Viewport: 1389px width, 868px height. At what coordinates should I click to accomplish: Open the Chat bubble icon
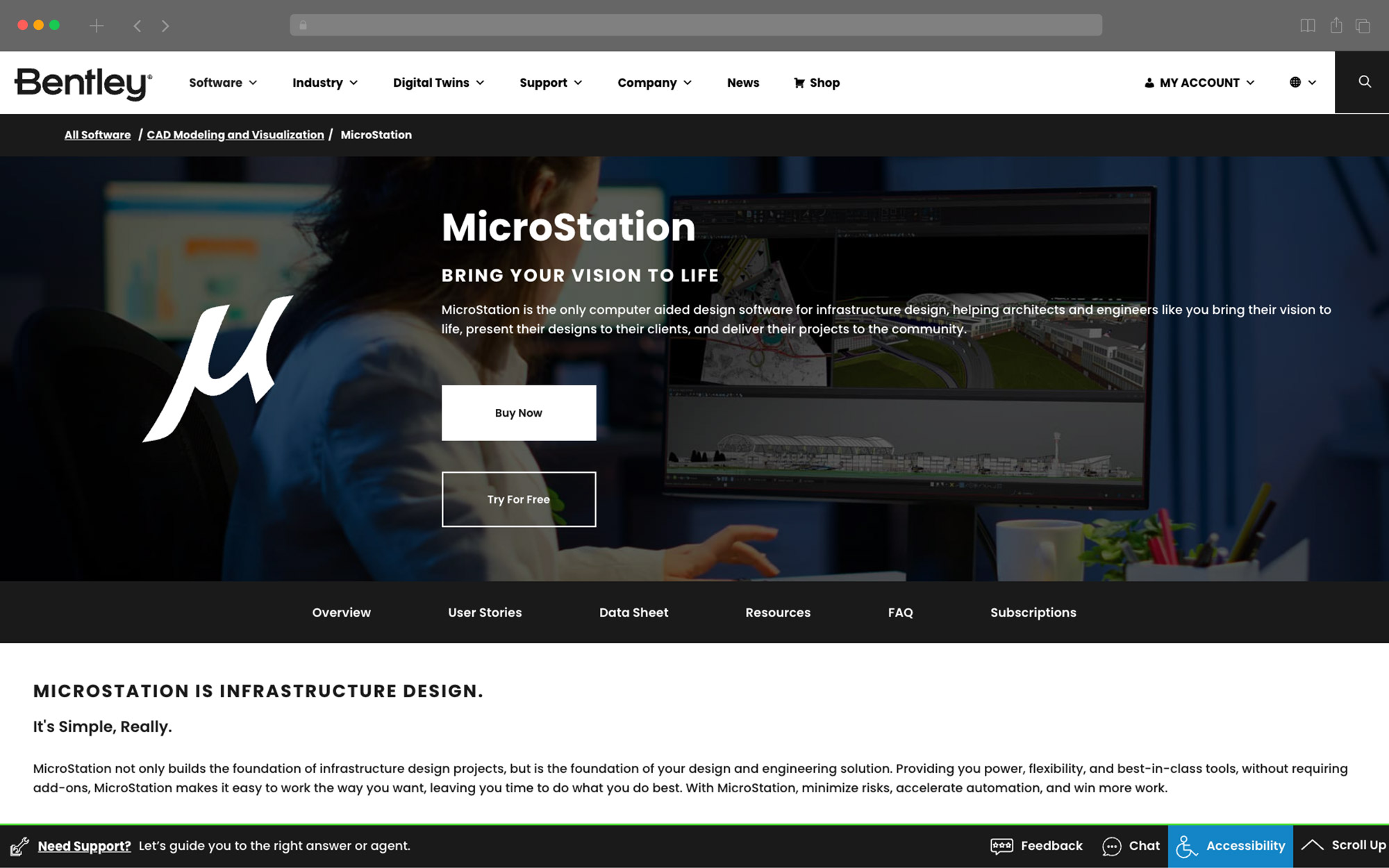point(1112,846)
